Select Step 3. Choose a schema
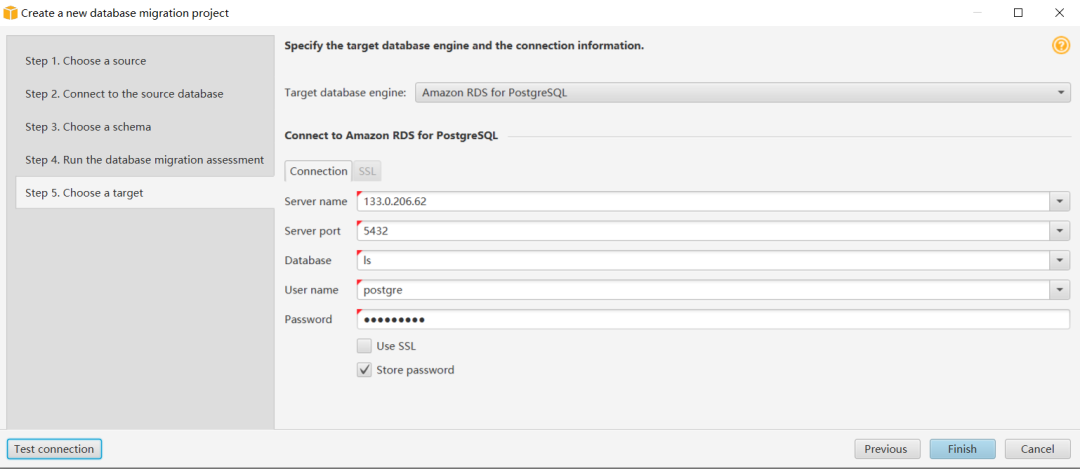The height and width of the screenshot is (469, 1080). [88, 127]
